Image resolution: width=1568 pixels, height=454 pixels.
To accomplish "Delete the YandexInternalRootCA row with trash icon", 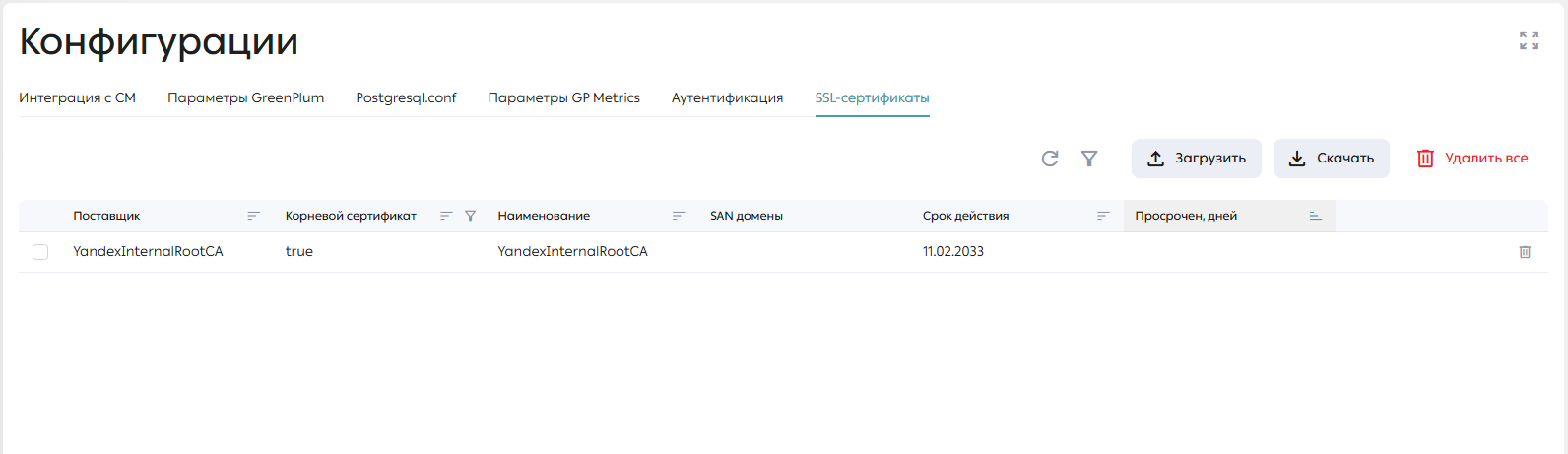I will (1525, 252).
